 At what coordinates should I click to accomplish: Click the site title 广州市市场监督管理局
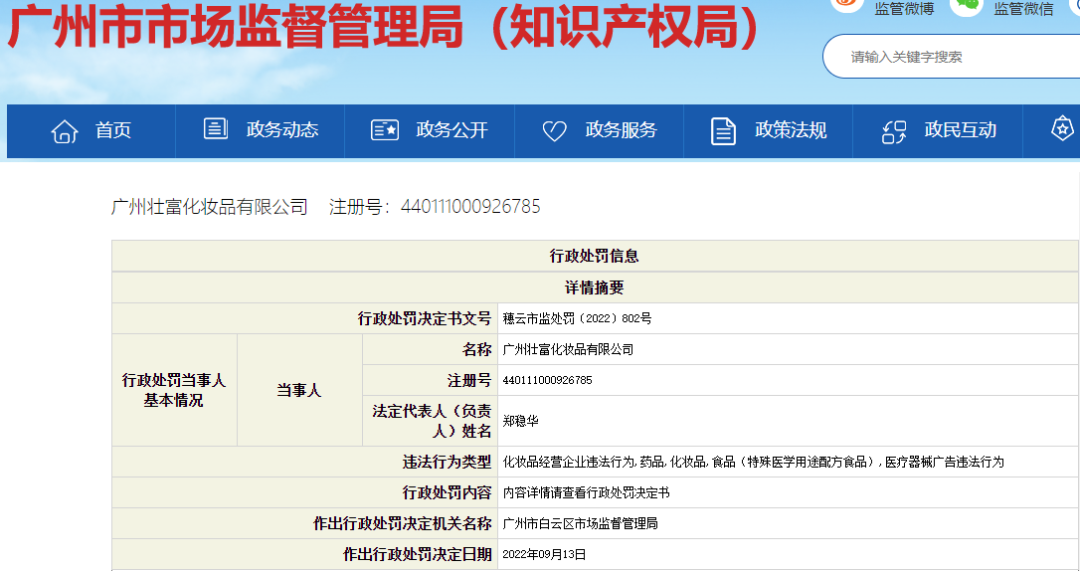tap(236, 26)
